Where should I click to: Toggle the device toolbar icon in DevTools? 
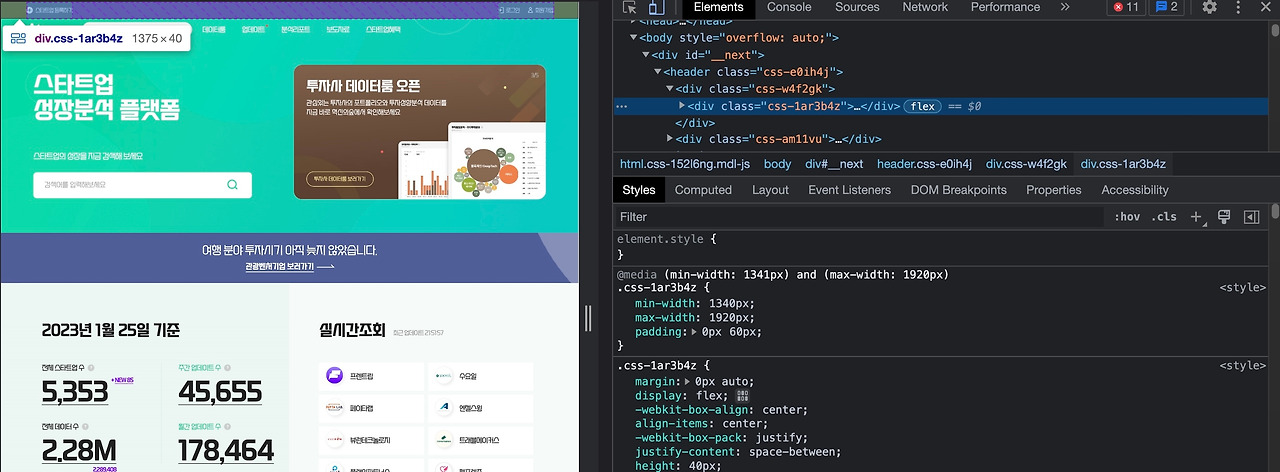point(657,7)
